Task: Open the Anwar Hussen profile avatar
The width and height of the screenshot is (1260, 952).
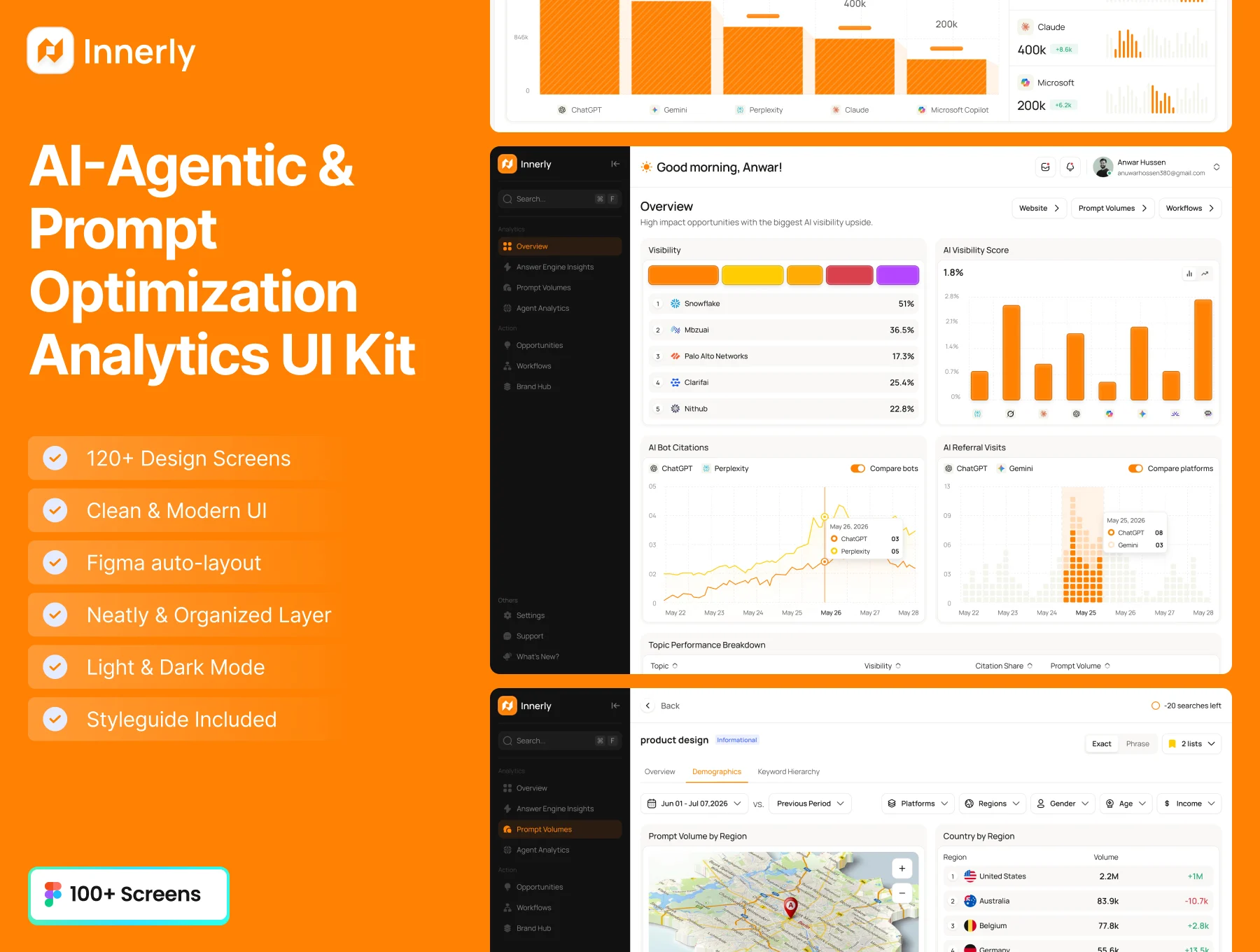Action: coord(1103,167)
